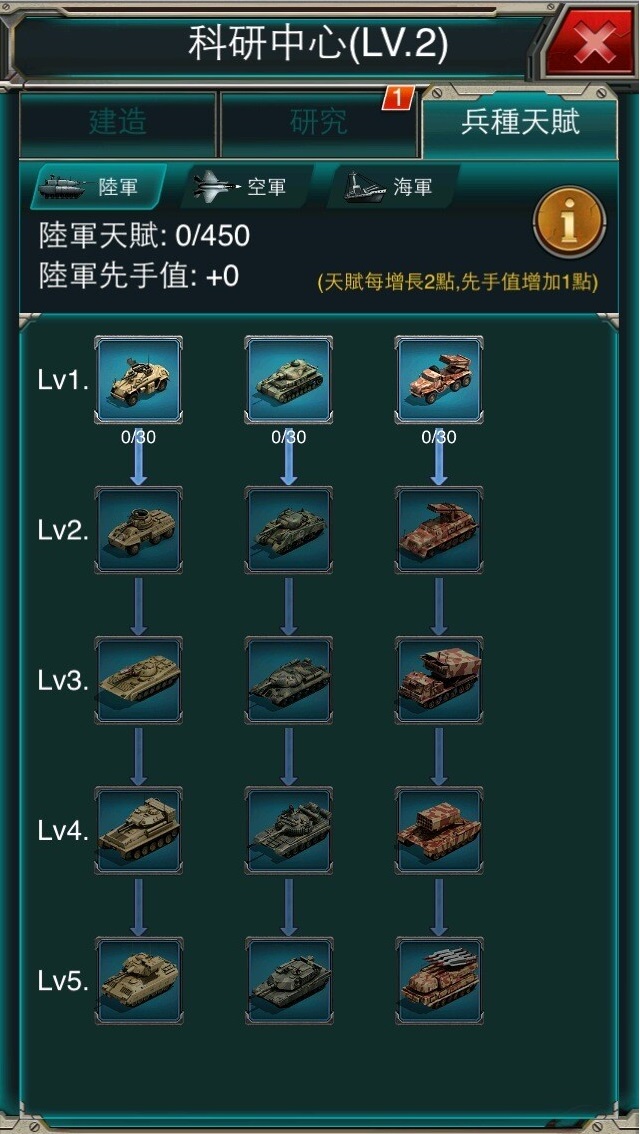Switch to the 海軍 navy category
The height and width of the screenshot is (1134, 640).
point(393,187)
